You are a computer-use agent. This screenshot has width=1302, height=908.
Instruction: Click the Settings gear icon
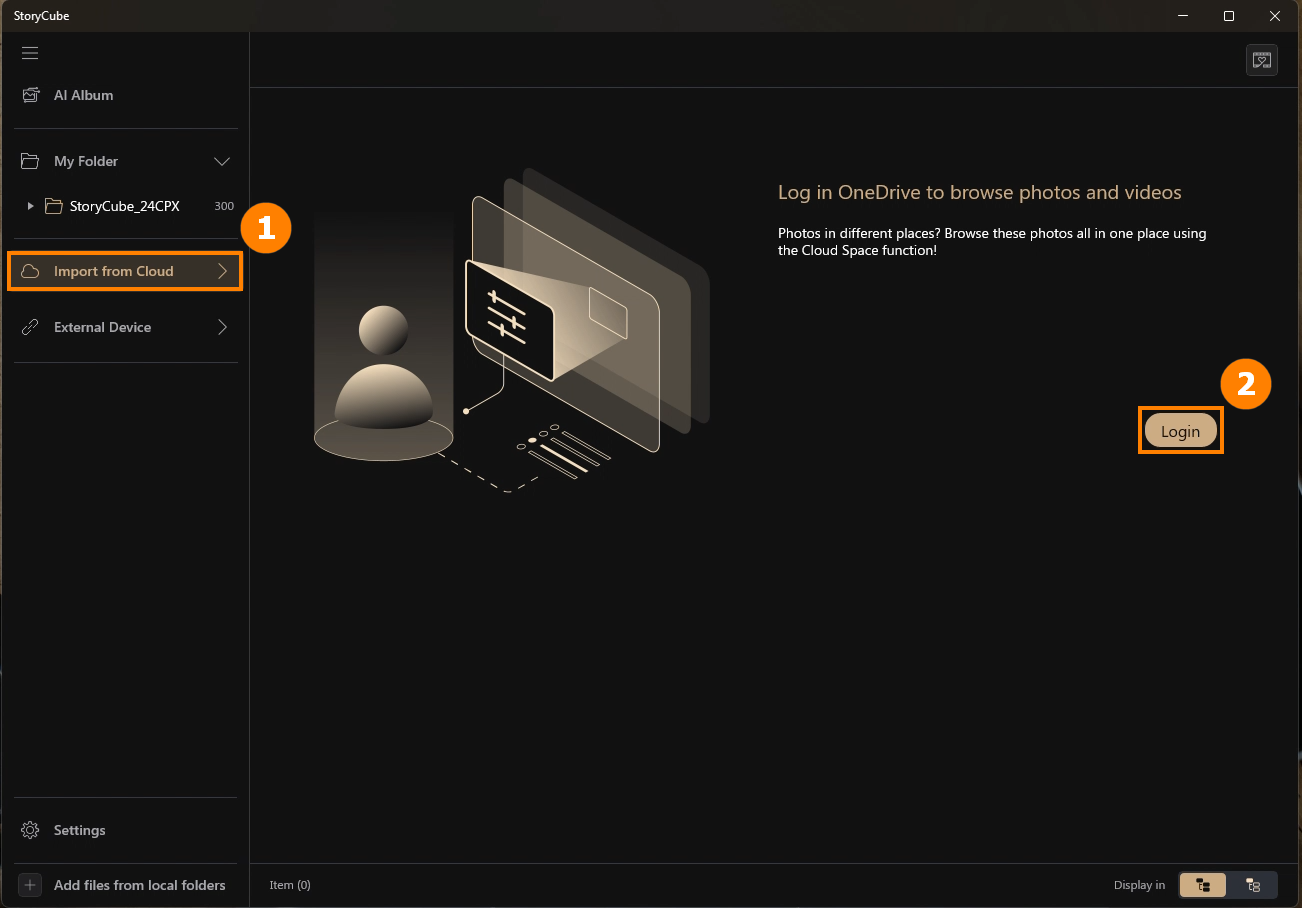click(x=31, y=830)
